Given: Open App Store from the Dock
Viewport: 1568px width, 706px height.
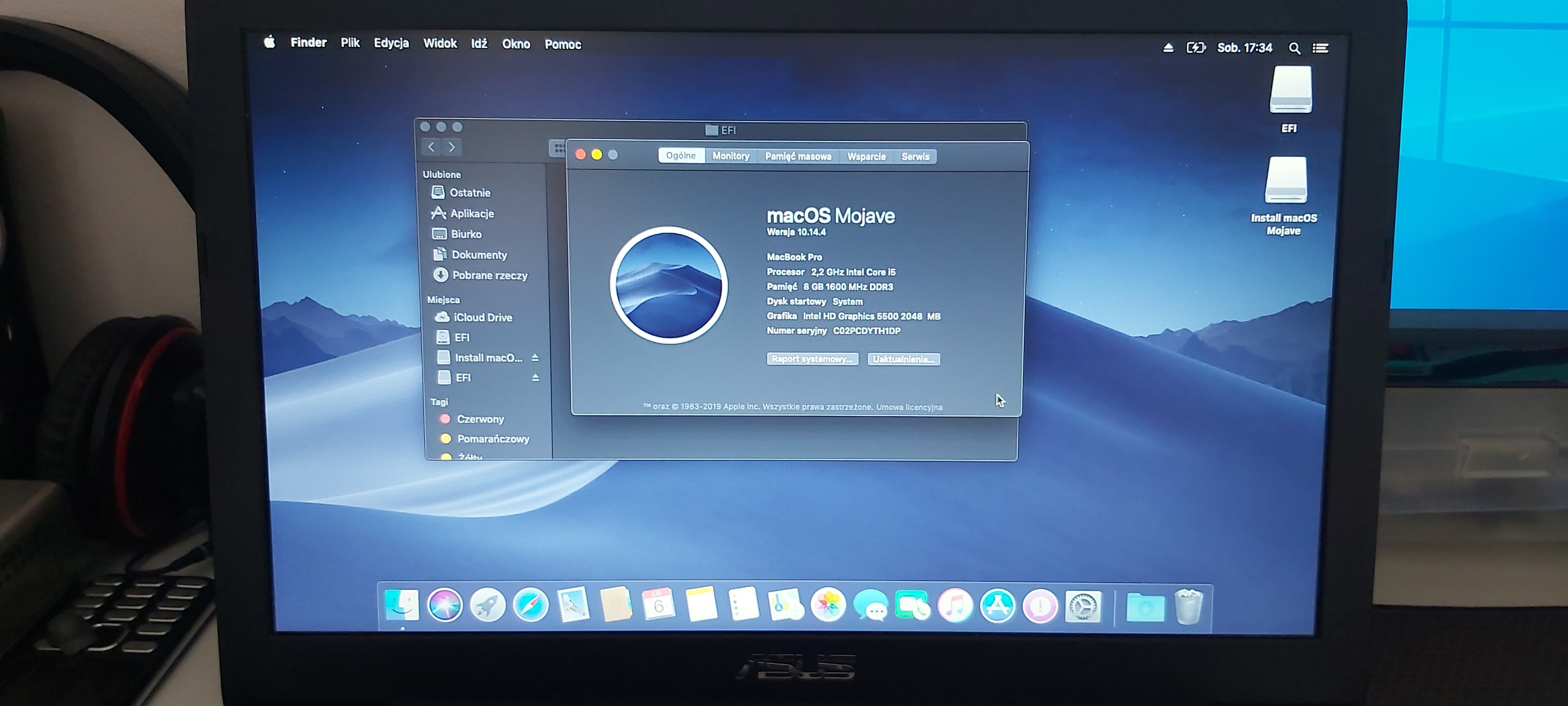Looking at the screenshot, I should tap(997, 606).
